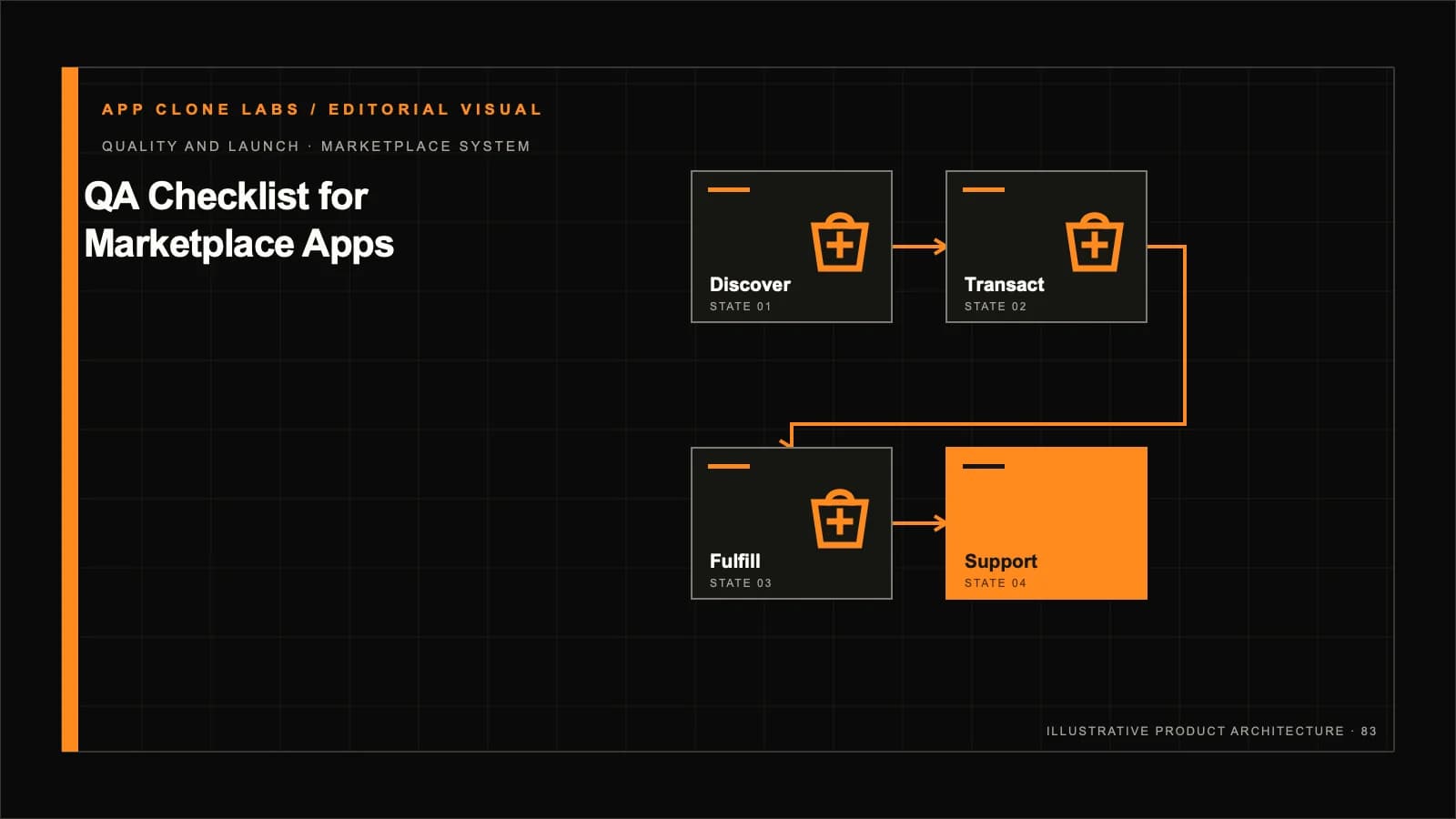Click the ILLUSTRATIVE PRODUCT ARCHITECTURE · 83 footer
This screenshot has height=819, width=1456.
pyautogui.click(x=1210, y=731)
